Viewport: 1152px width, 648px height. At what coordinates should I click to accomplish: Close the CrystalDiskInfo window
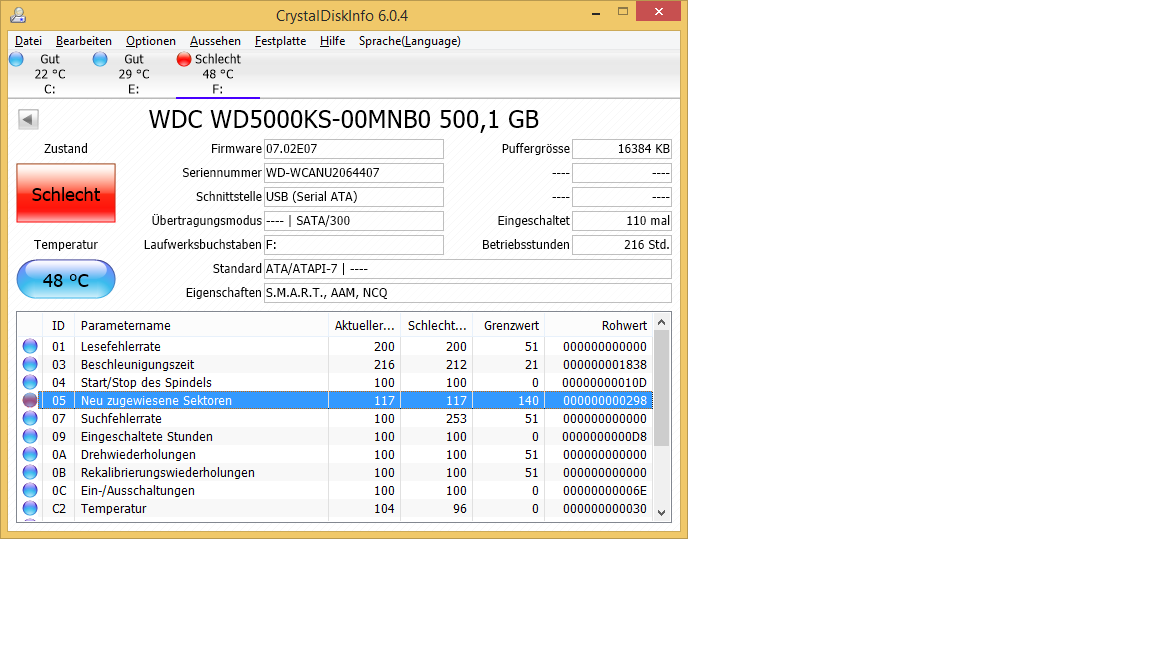pos(658,11)
